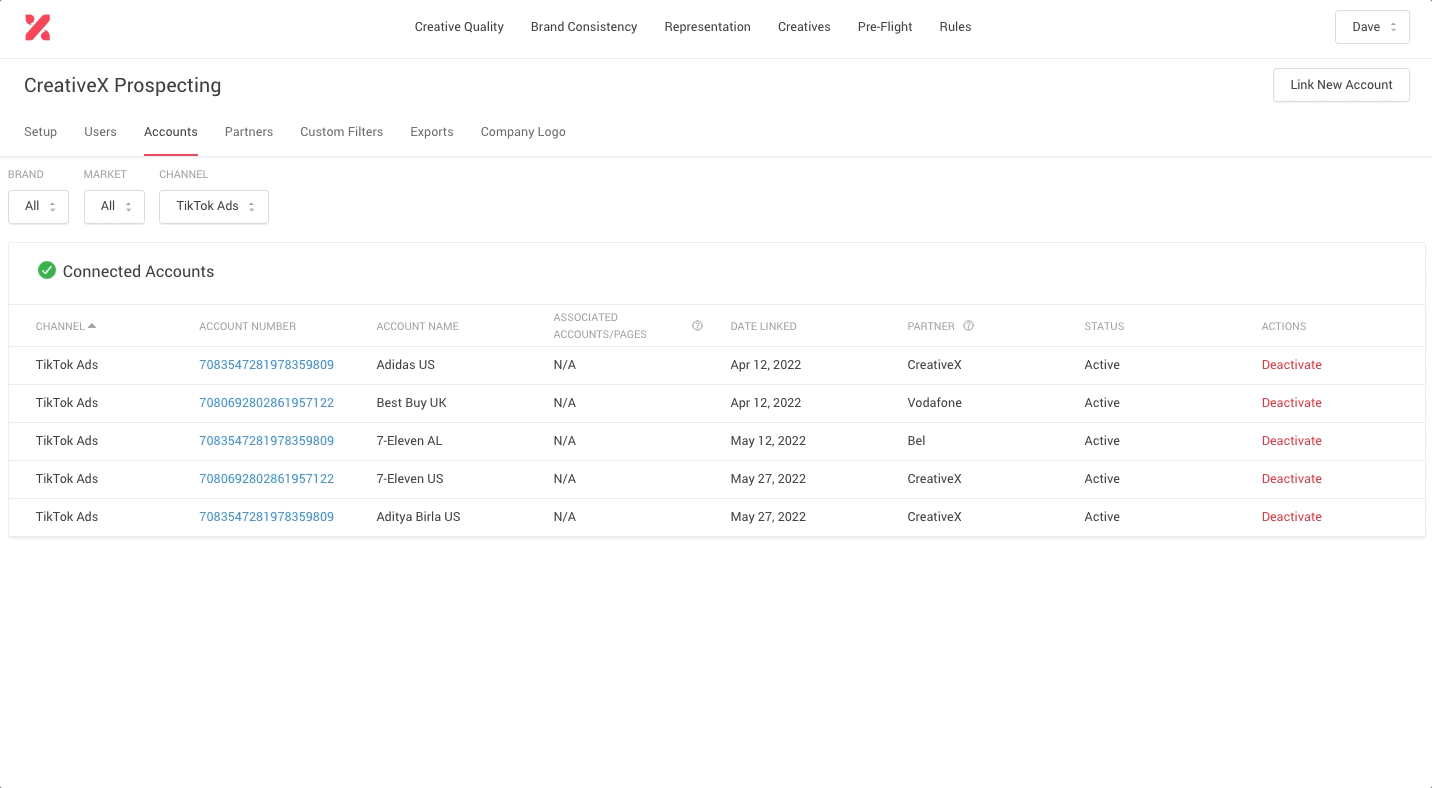
Task: Click the CreativeX Prospecting page title
Action: click(x=123, y=85)
